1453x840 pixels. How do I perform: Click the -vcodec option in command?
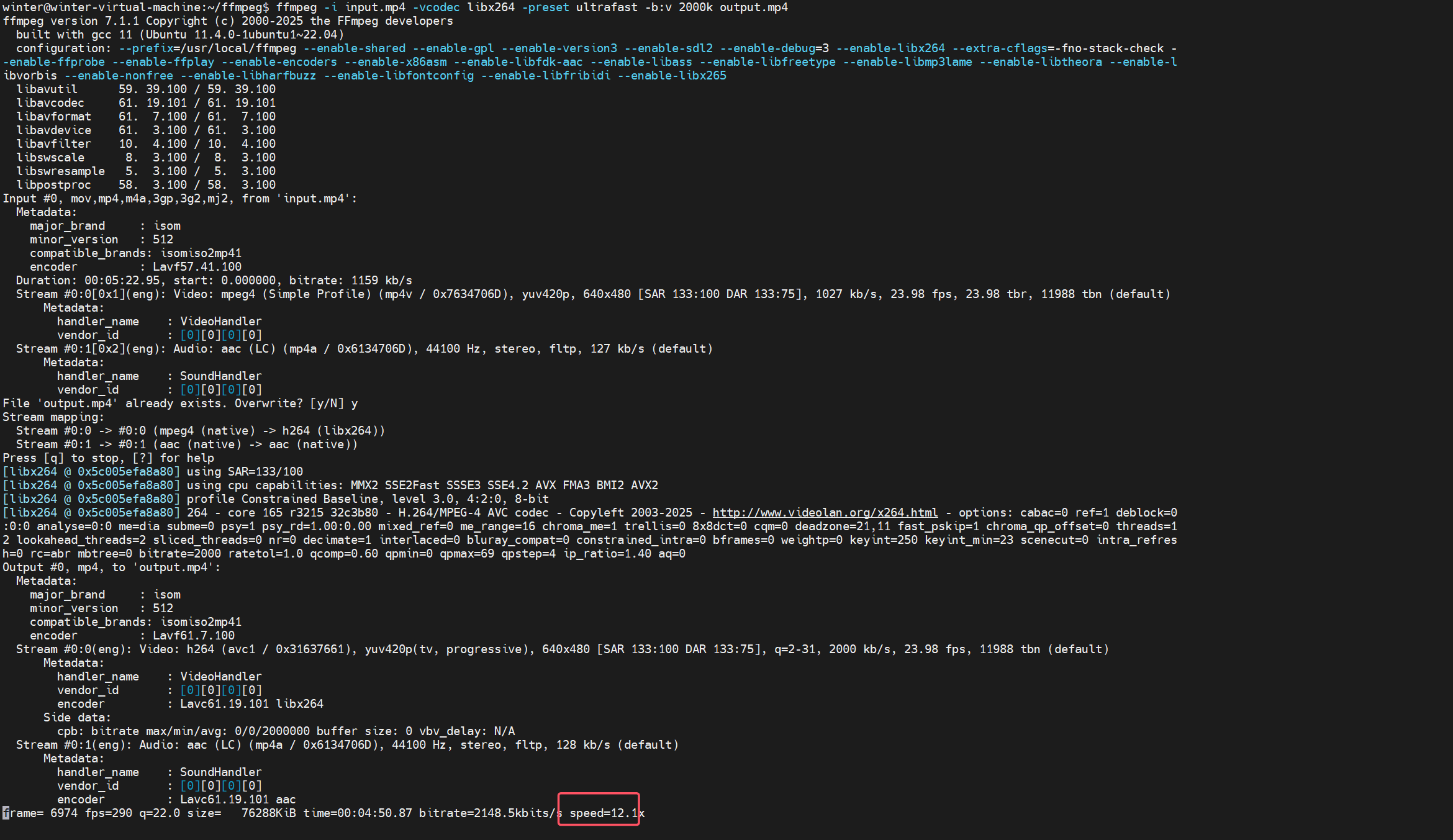pyautogui.click(x=436, y=7)
